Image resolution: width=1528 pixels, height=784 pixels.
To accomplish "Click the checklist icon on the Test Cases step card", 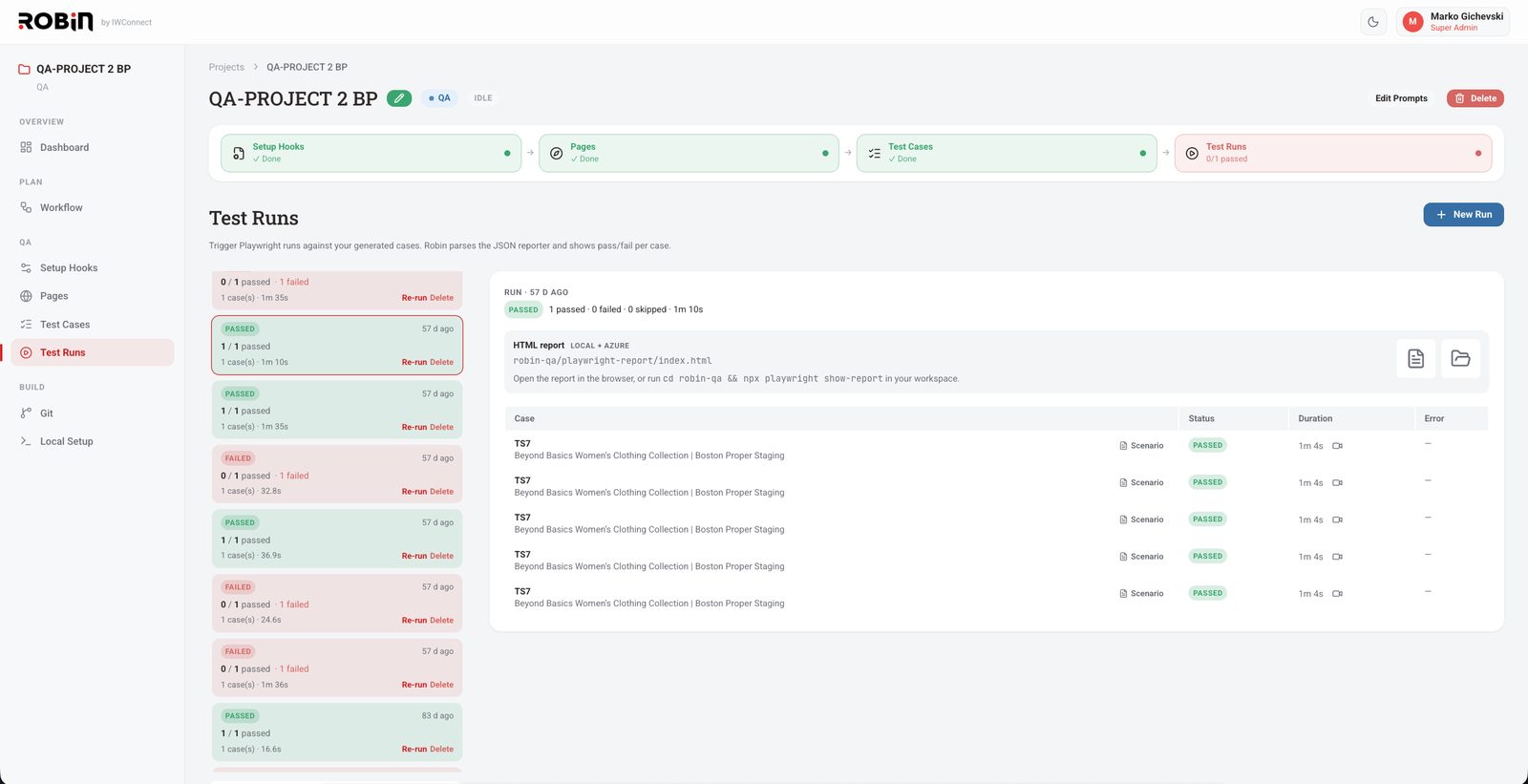I will click(875, 153).
